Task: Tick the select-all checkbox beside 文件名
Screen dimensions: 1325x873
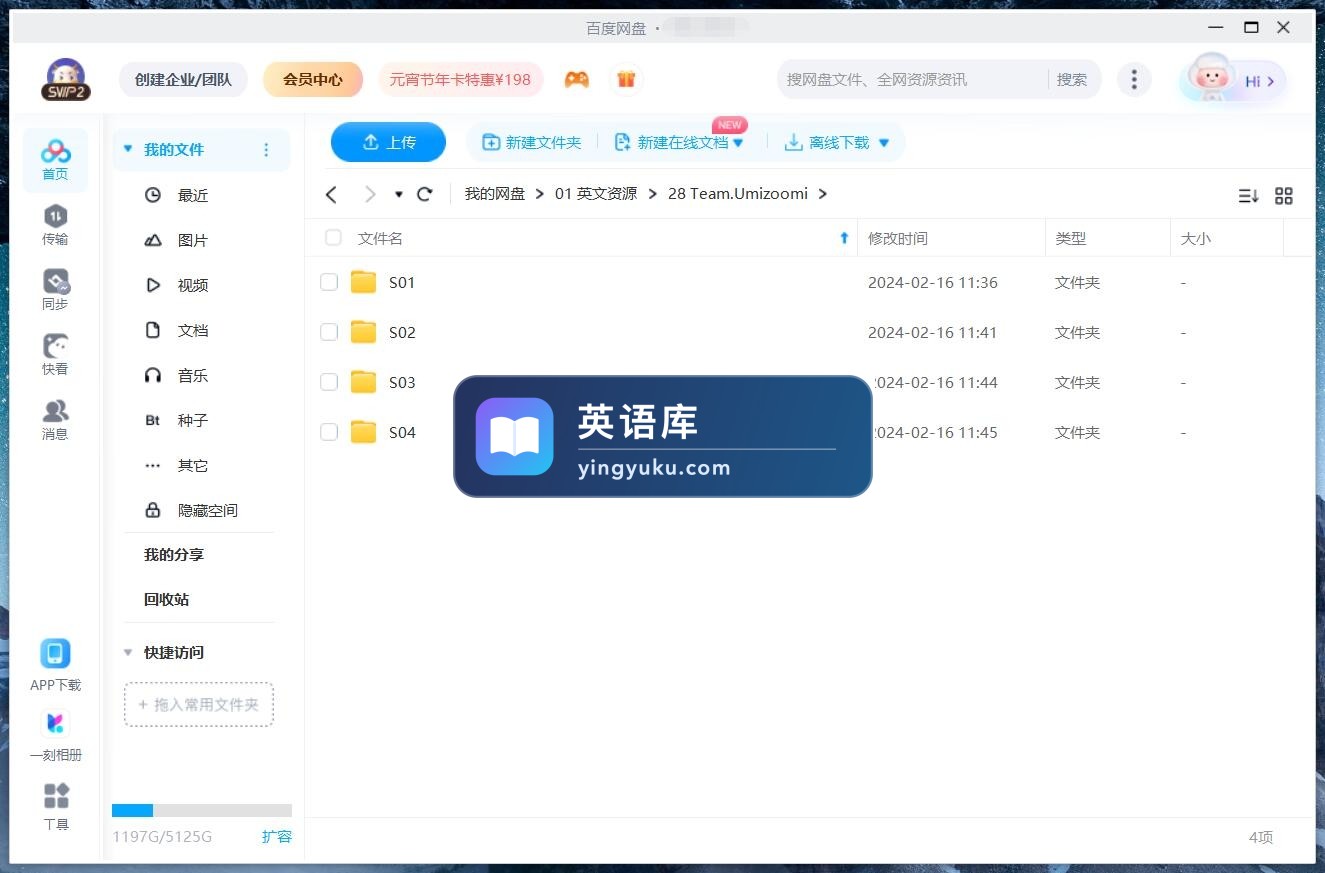Action: pyautogui.click(x=333, y=238)
